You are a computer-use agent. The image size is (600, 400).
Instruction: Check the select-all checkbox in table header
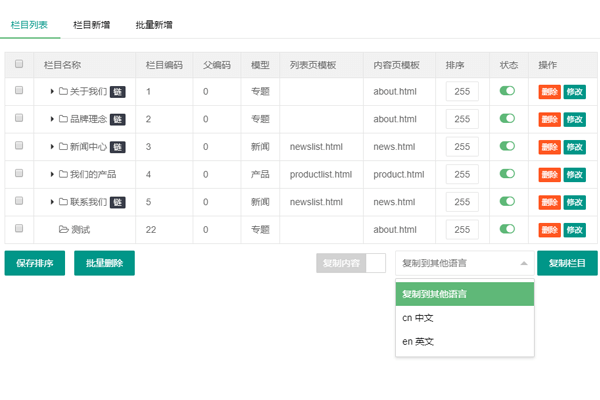tap(19, 65)
